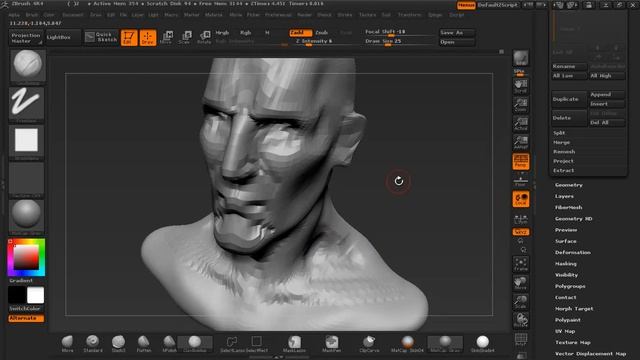Select the Rotate transform mode icon

point(204,37)
